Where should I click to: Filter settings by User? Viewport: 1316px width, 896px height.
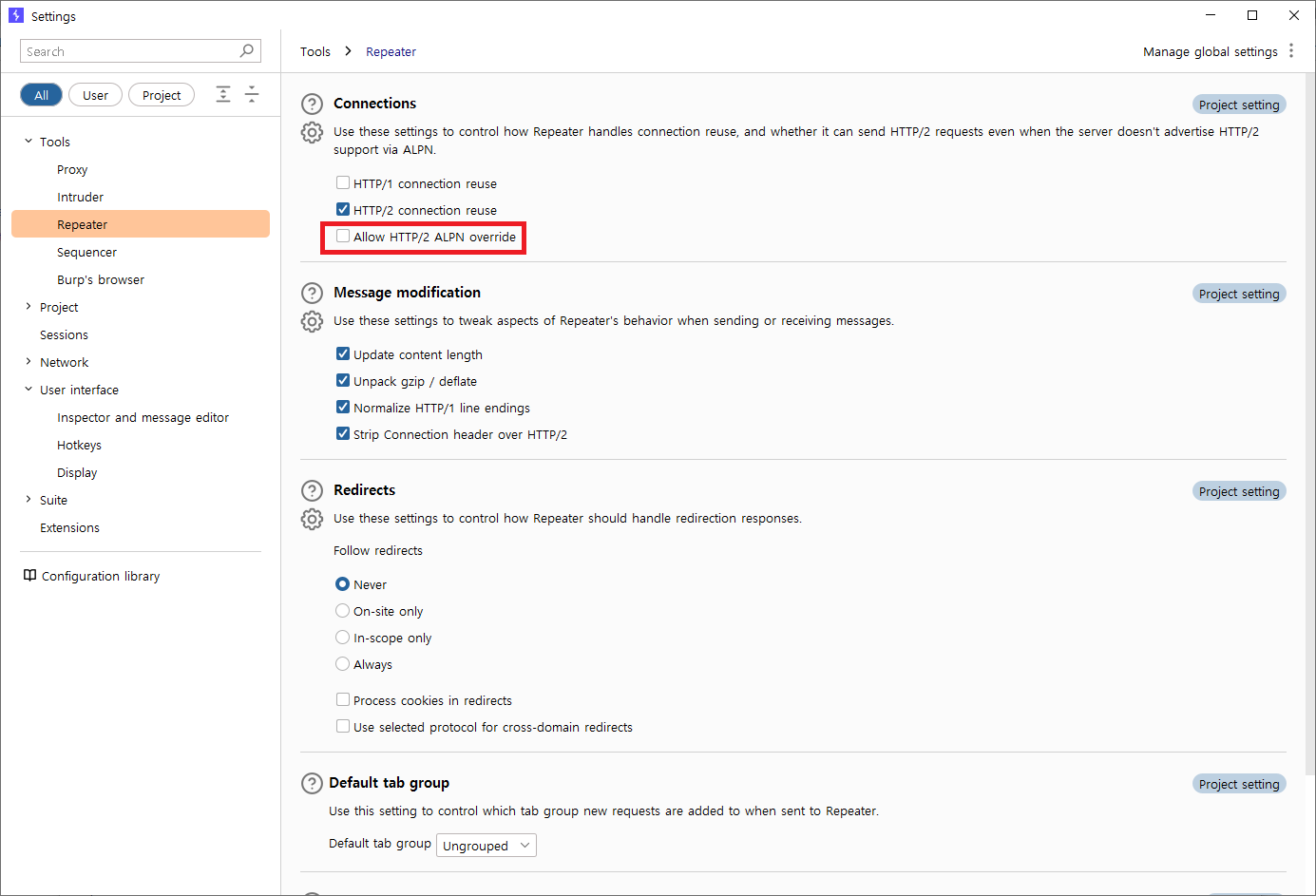click(95, 95)
